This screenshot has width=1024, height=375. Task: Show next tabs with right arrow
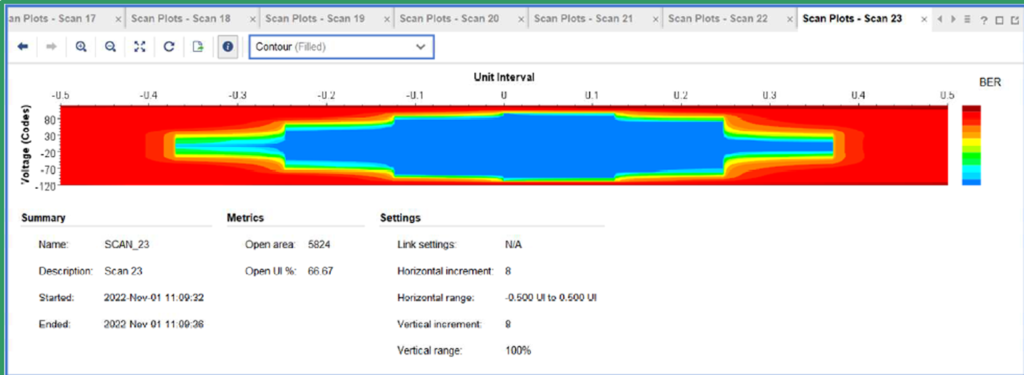tap(953, 20)
